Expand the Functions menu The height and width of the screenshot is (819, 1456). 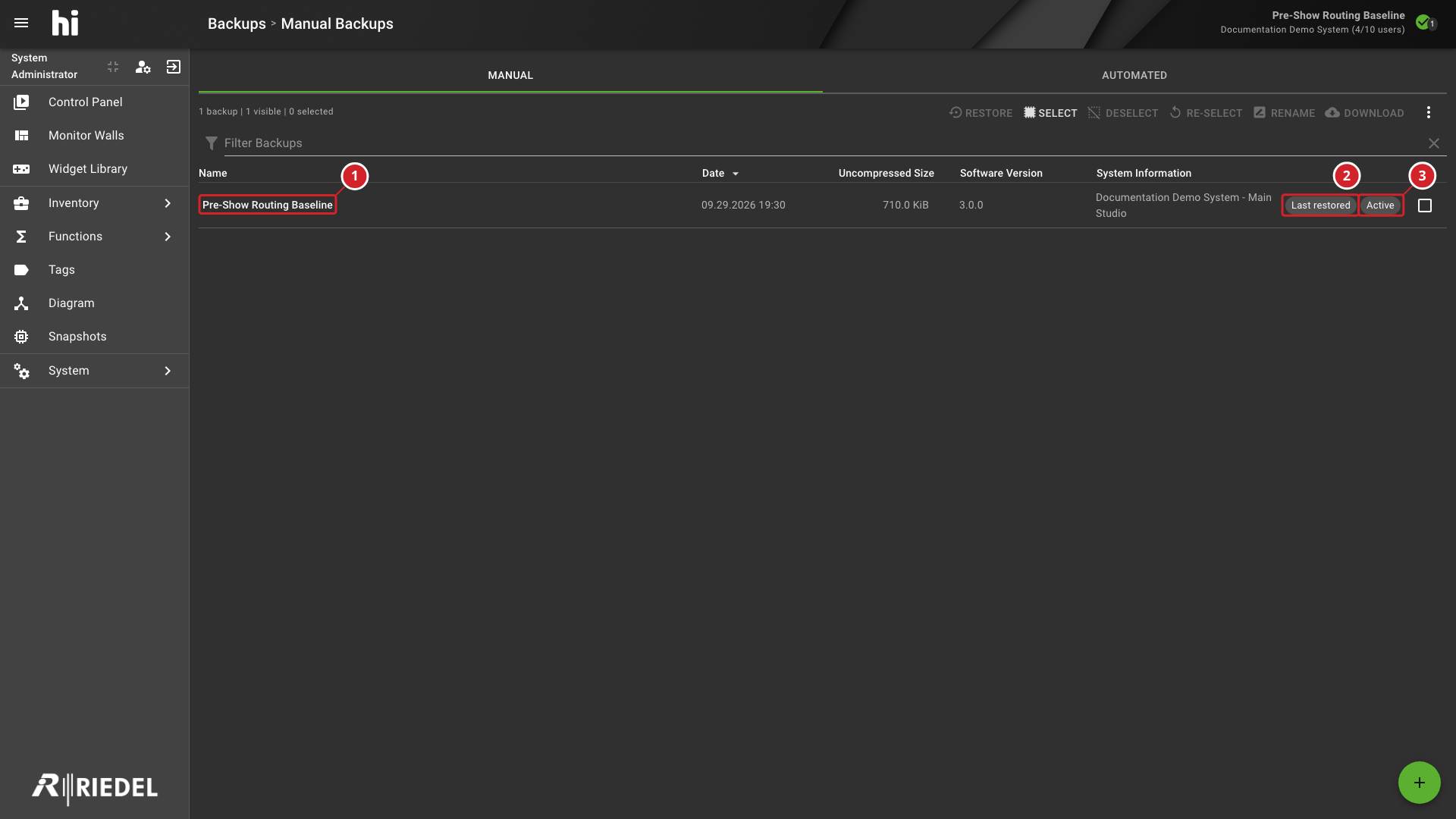[x=95, y=236]
